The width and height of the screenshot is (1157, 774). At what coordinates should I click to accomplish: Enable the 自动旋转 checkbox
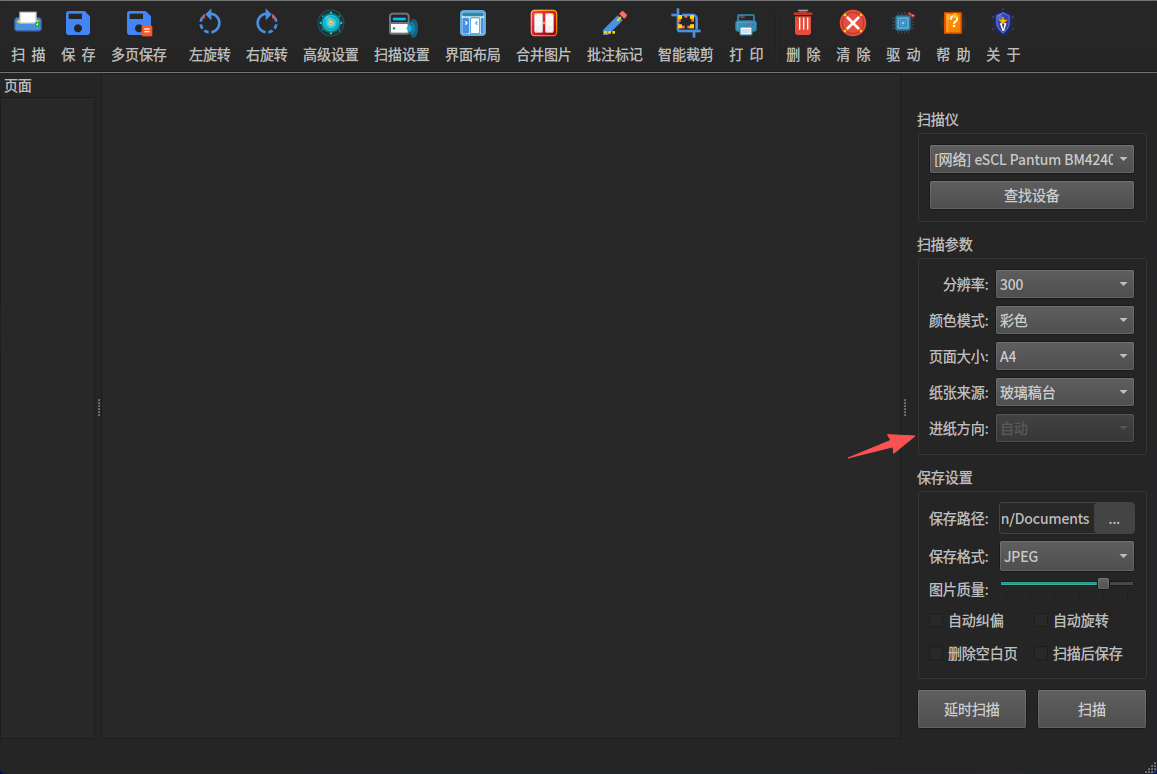pyautogui.click(x=1040, y=621)
